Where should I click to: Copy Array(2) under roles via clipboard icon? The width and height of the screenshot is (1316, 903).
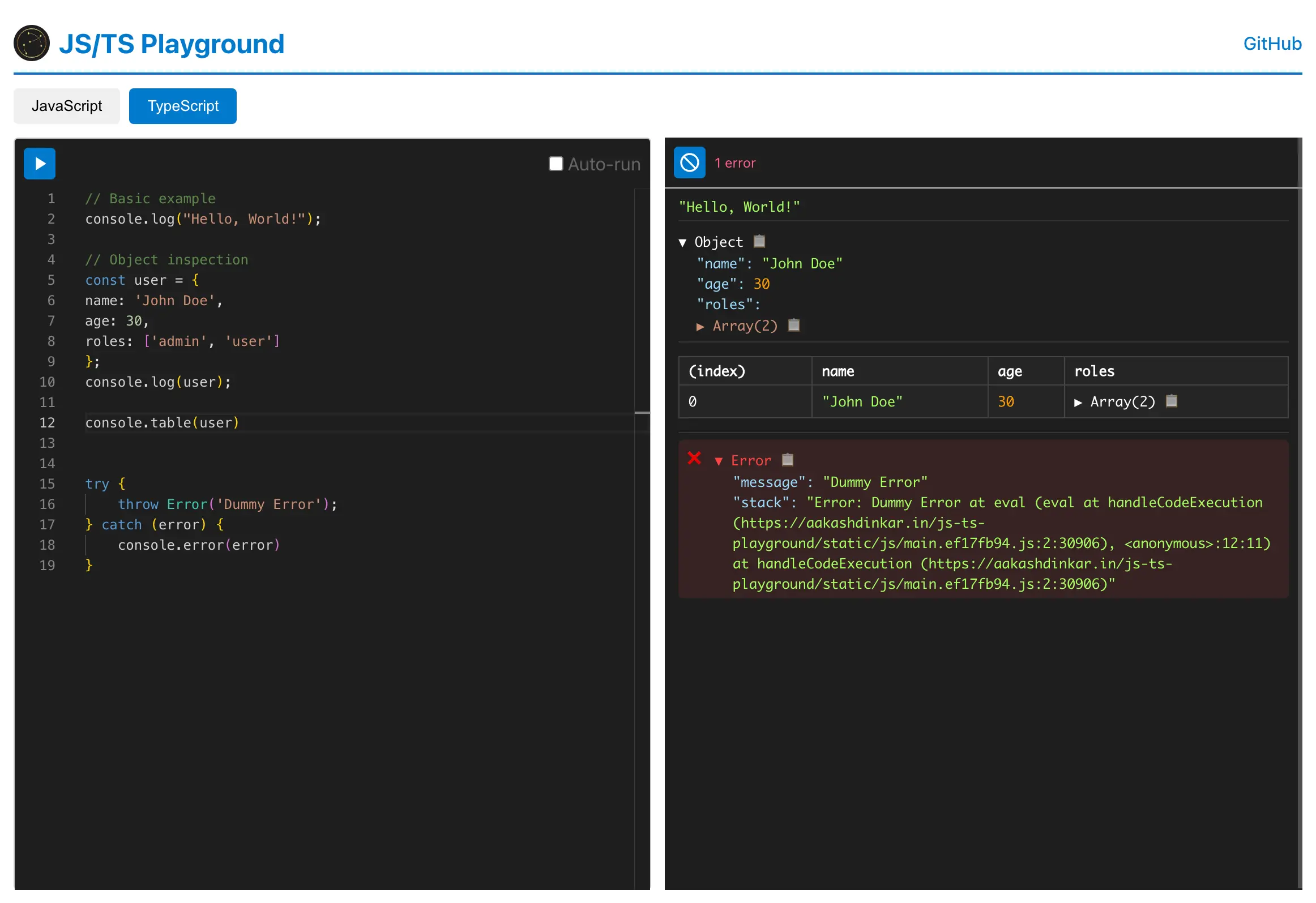pyautogui.click(x=794, y=325)
